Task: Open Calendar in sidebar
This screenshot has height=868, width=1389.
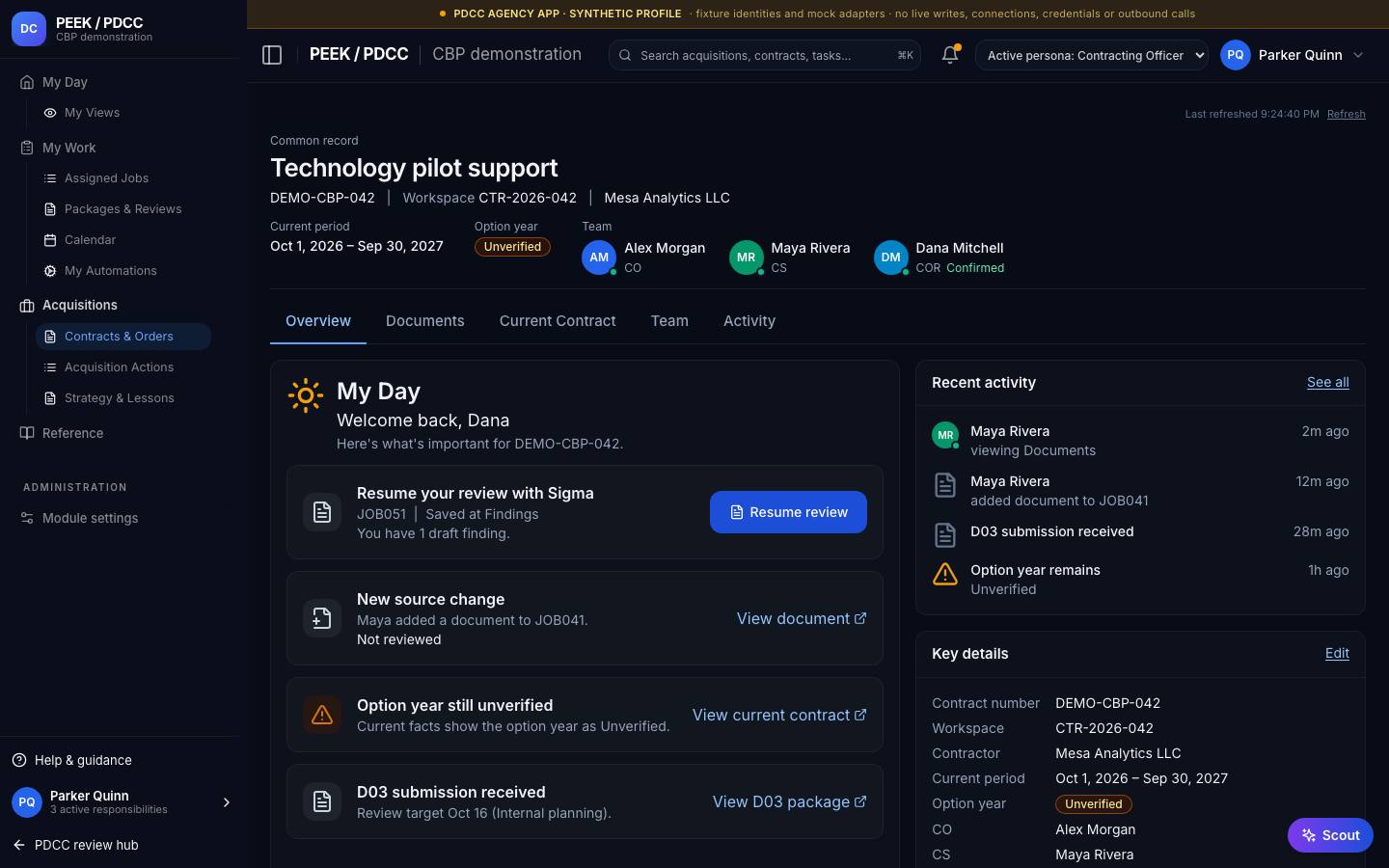Action: click(x=123, y=240)
